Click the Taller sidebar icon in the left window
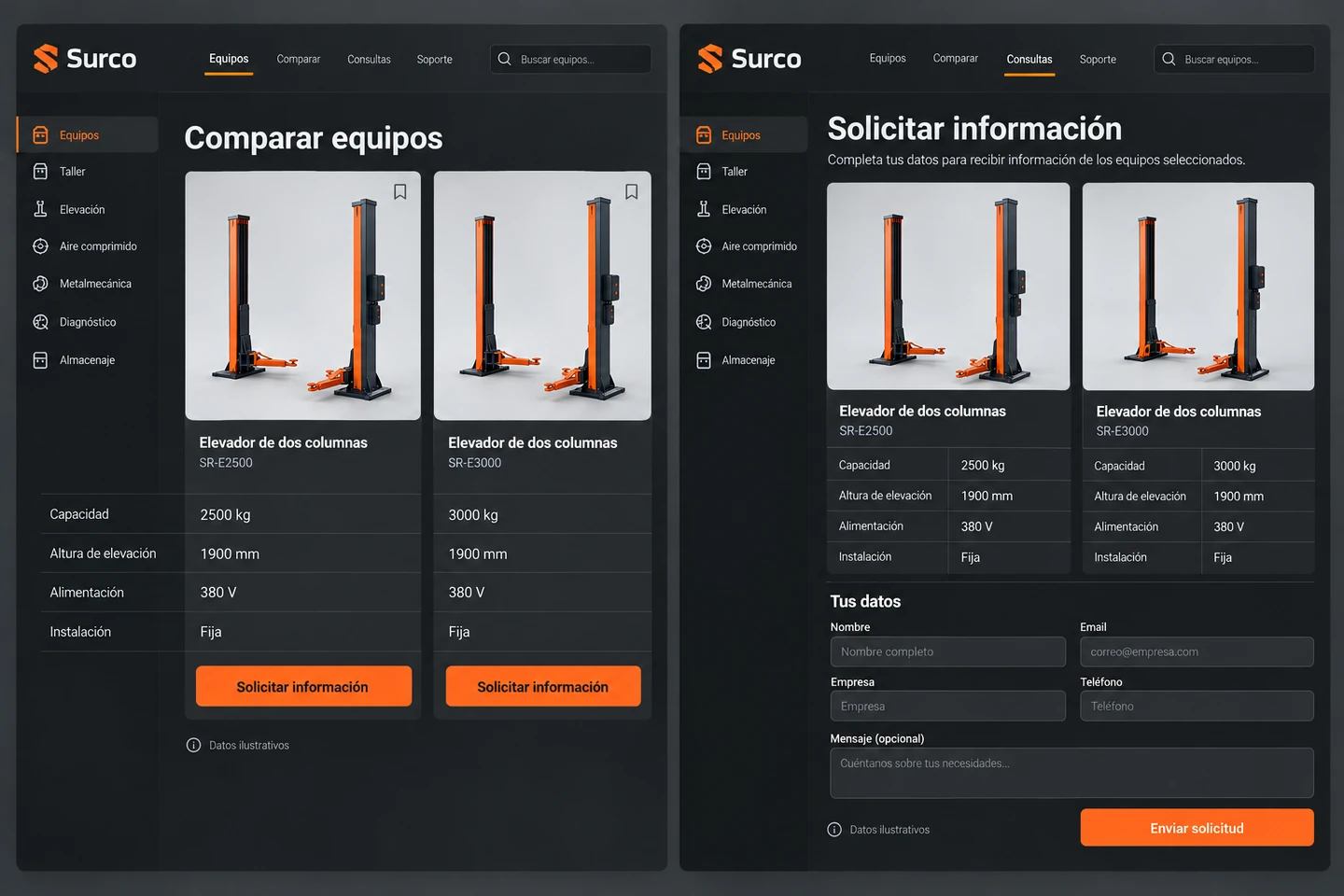The width and height of the screenshot is (1344, 896). [40, 172]
